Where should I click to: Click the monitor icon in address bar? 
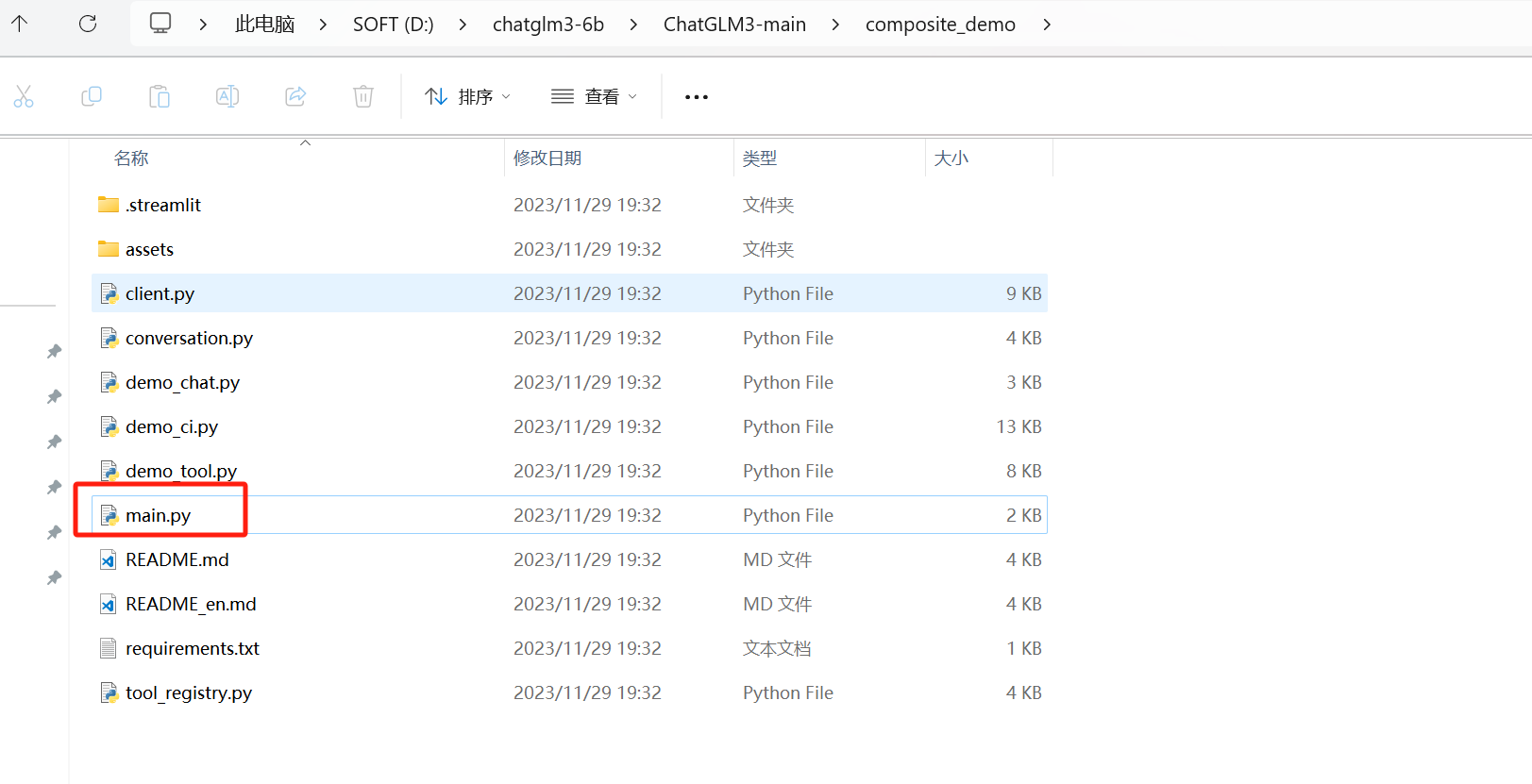pyautogui.click(x=160, y=24)
